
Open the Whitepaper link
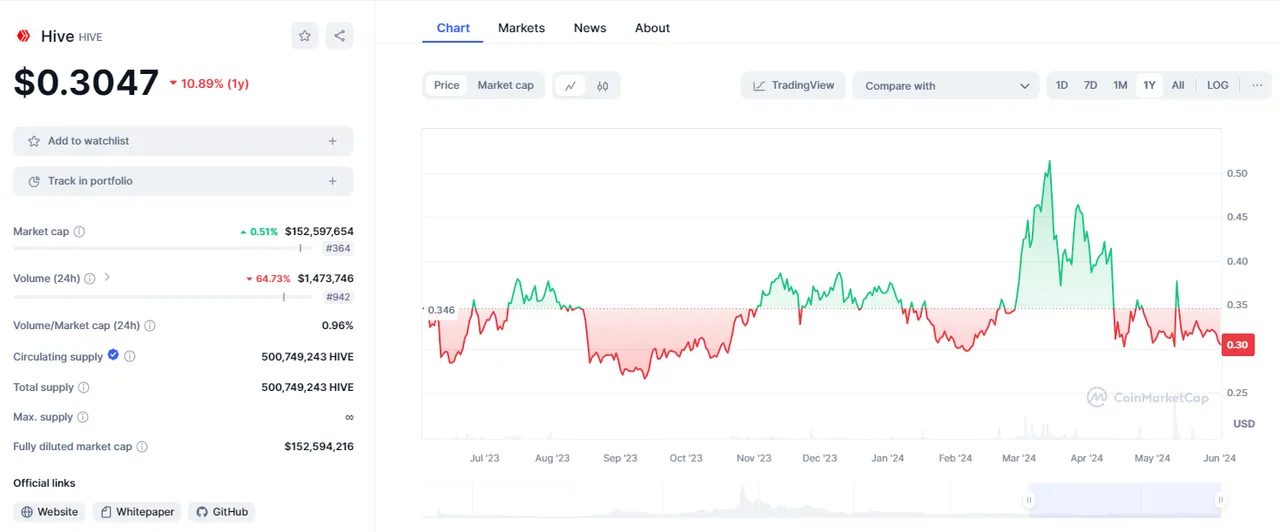coord(136,512)
